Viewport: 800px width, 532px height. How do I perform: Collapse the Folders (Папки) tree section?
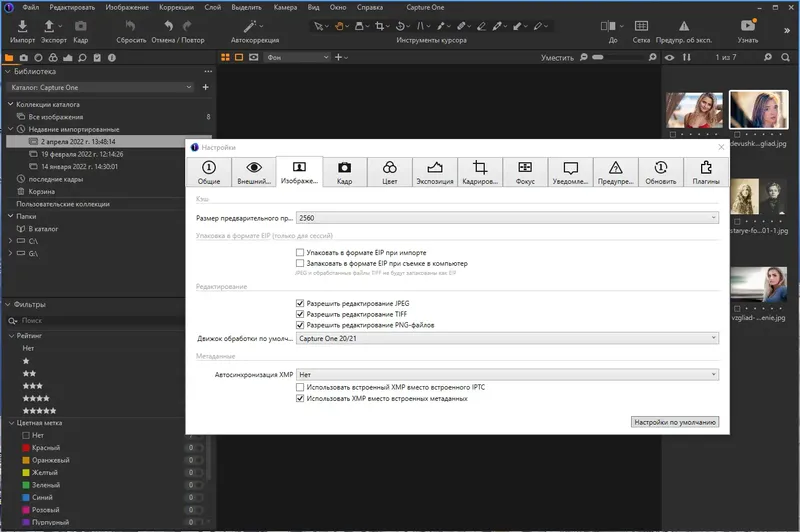[x=10, y=216]
